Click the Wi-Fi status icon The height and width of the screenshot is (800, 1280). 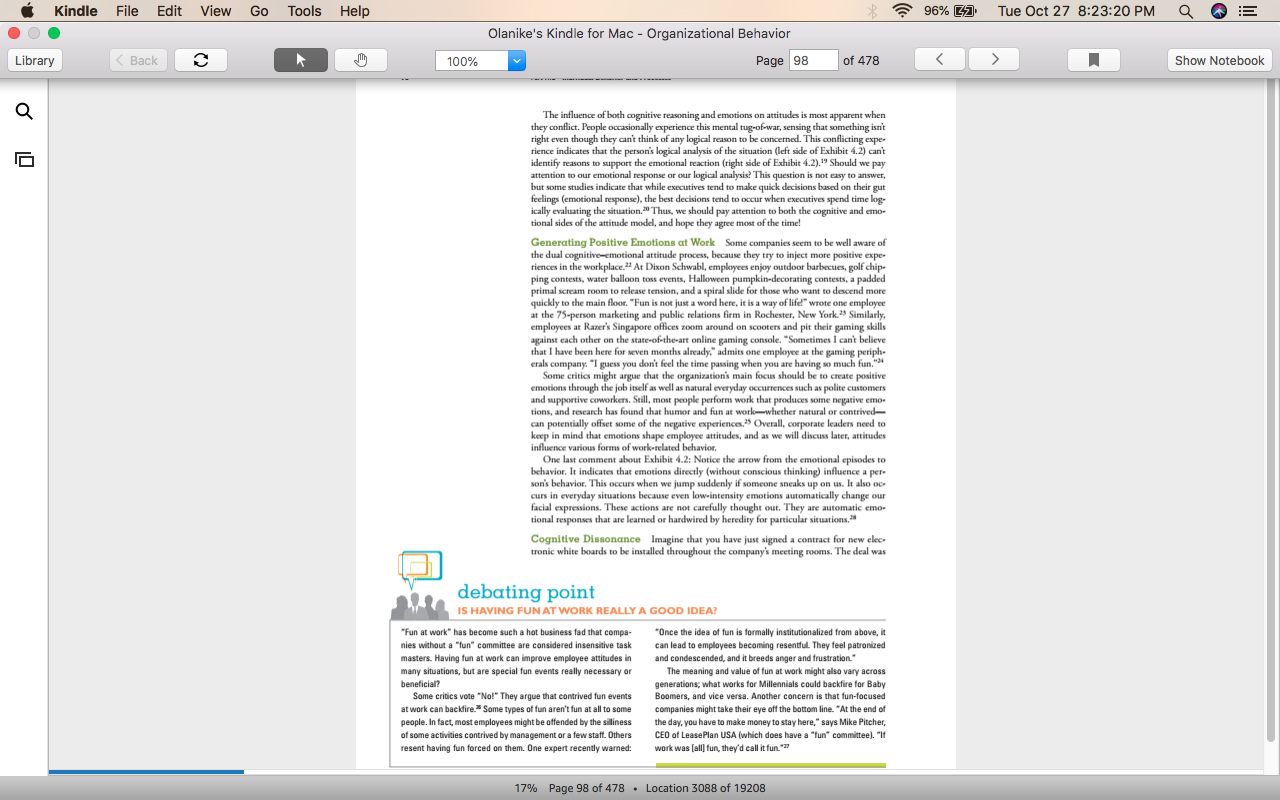[903, 11]
